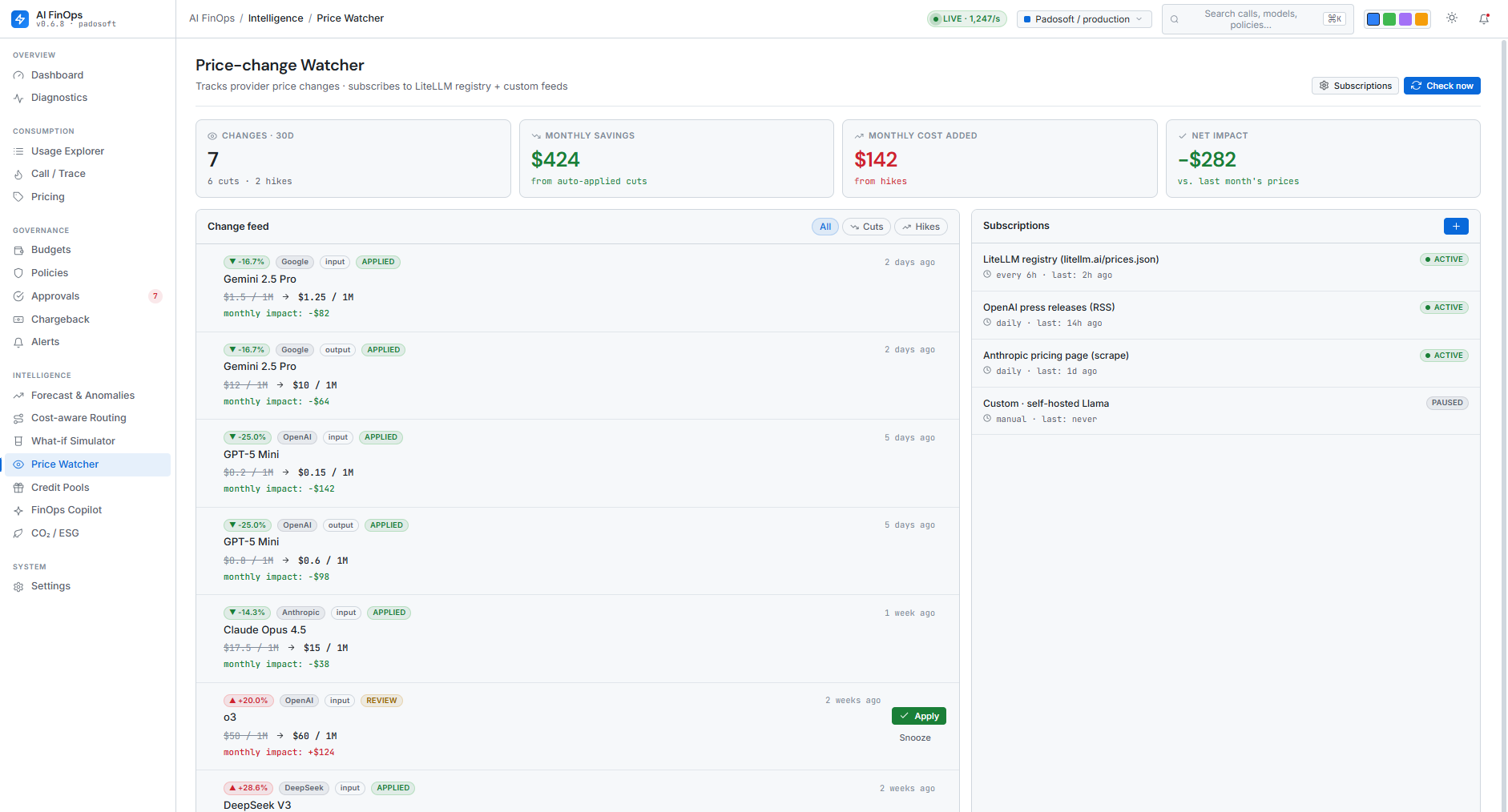Filter change feed by Cuts
The width and height of the screenshot is (1508, 812).
[866, 227]
